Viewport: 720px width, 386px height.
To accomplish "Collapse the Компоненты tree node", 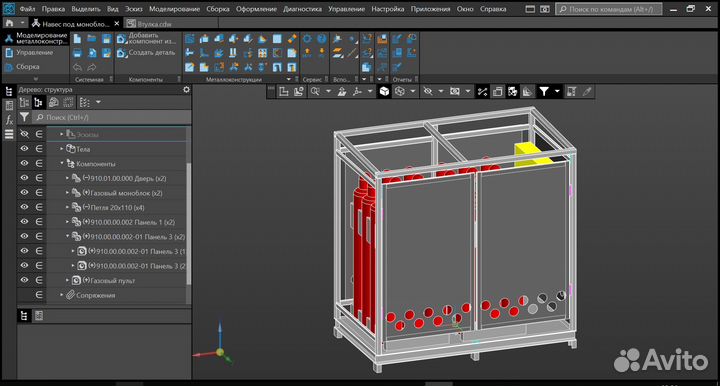I will coord(62,163).
